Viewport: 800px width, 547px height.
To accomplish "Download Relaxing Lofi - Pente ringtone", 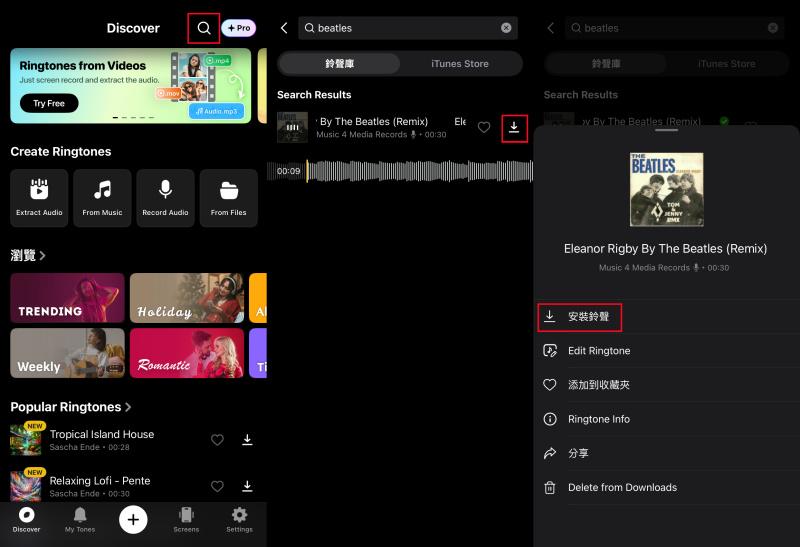I will pyautogui.click(x=247, y=486).
